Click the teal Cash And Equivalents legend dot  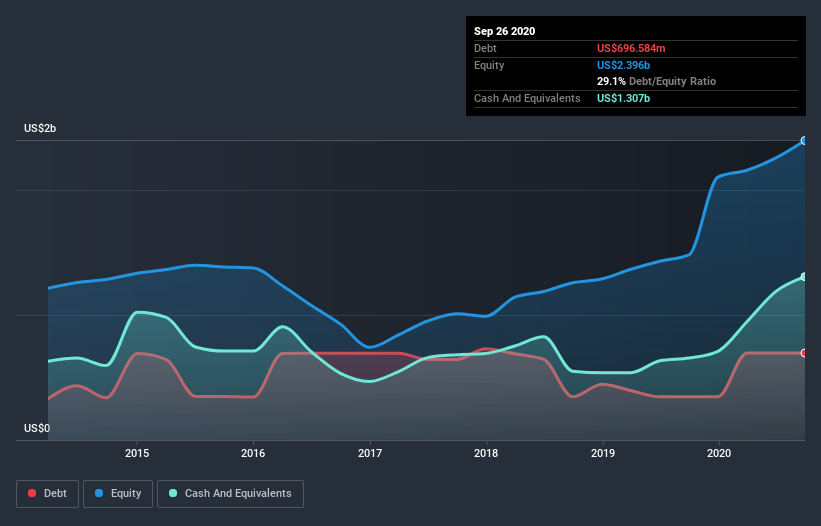[173, 493]
